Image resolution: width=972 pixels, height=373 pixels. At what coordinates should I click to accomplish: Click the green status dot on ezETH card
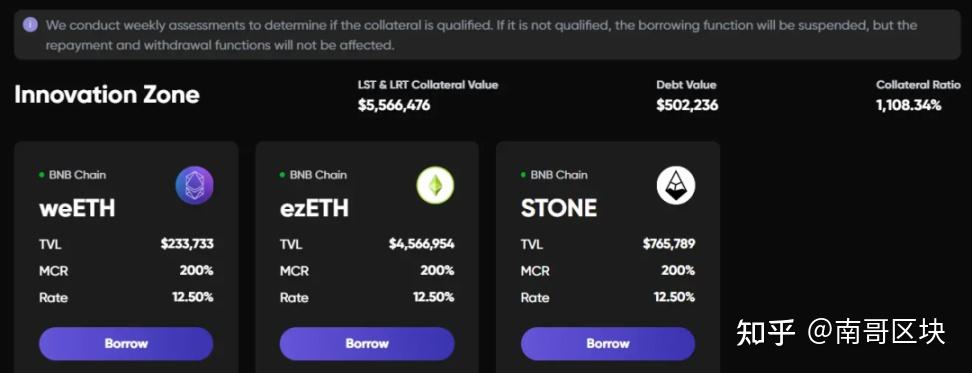[x=283, y=175]
